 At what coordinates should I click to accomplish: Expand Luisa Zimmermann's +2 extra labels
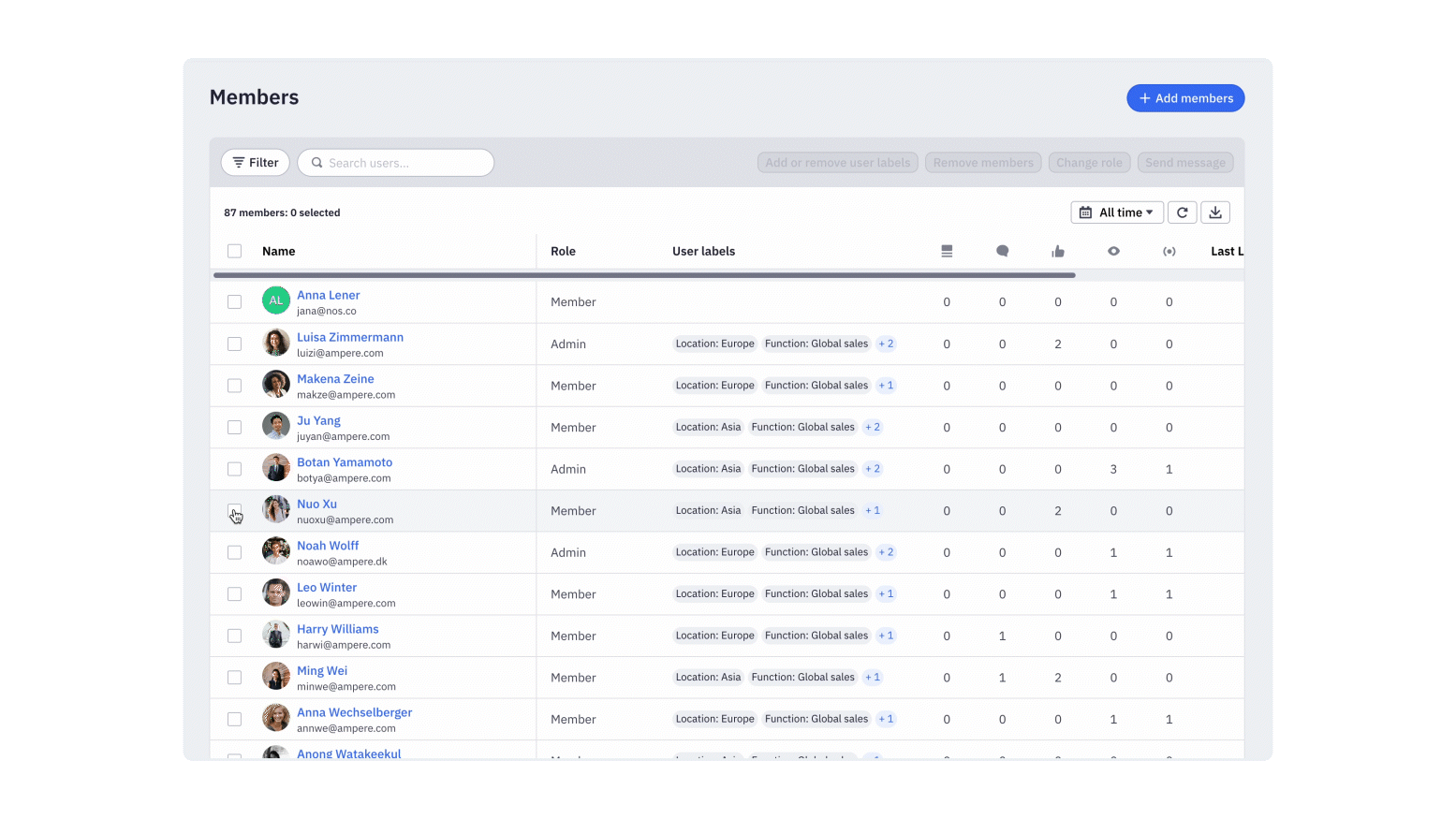click(886, 344)
